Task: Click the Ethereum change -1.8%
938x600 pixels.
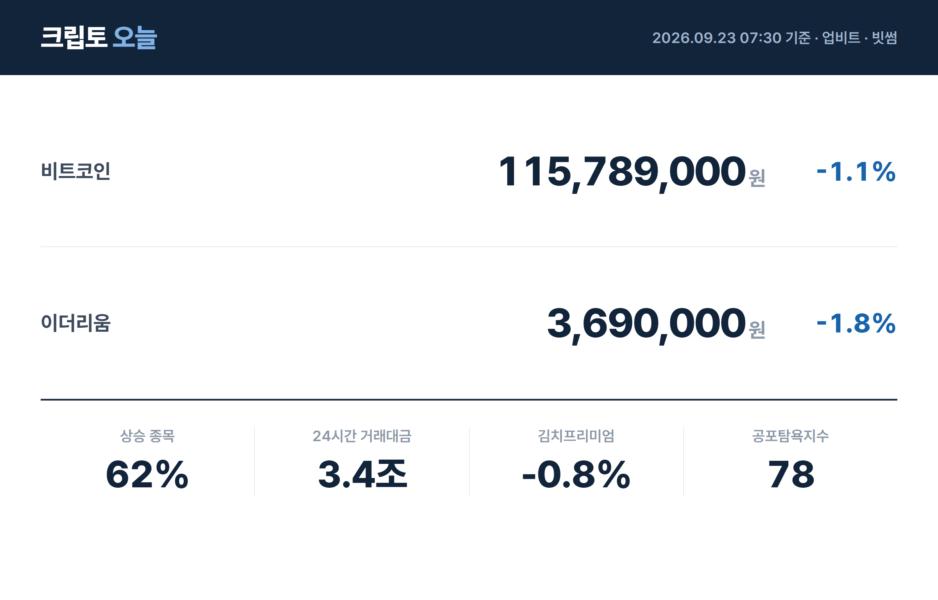Action: tap(856, 324)
